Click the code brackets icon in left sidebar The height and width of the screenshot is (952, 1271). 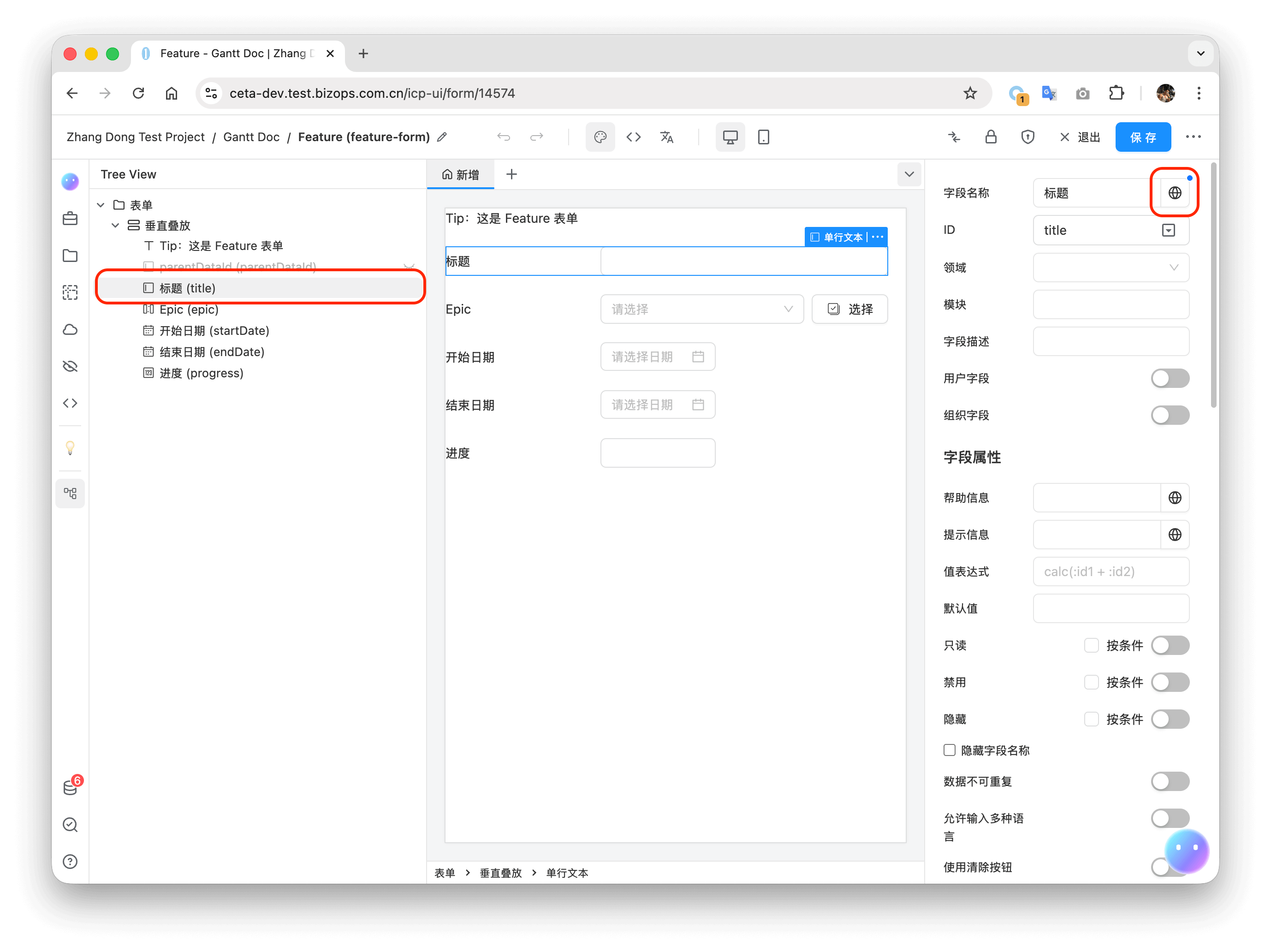(70, 403)
